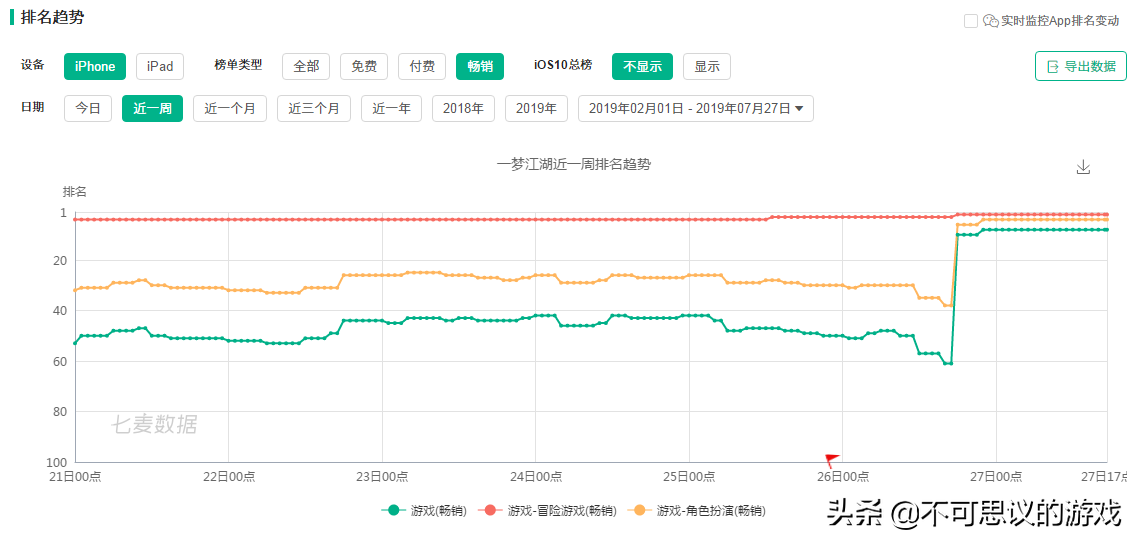Viewport: 1138px width, 544px height.
Task: Select the iPhone device option
Action: tap(95, 67)
